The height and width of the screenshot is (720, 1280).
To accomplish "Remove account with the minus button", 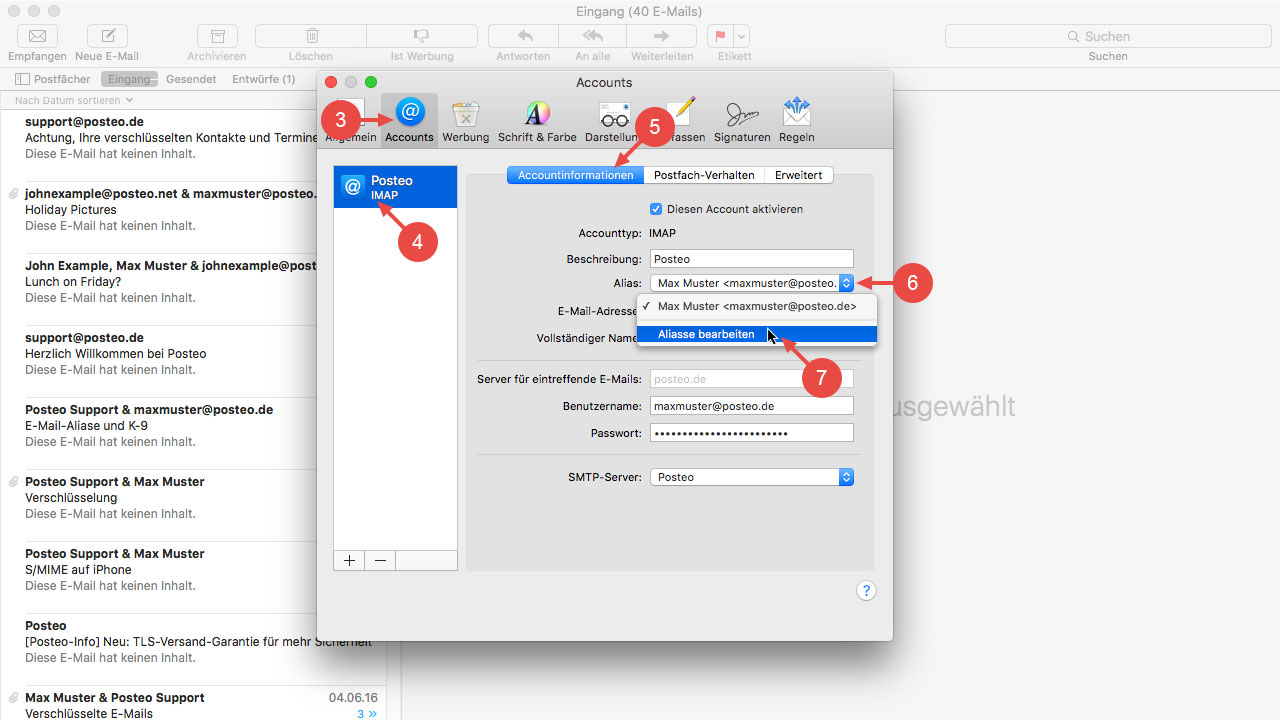I will click(x=380, y=561).
